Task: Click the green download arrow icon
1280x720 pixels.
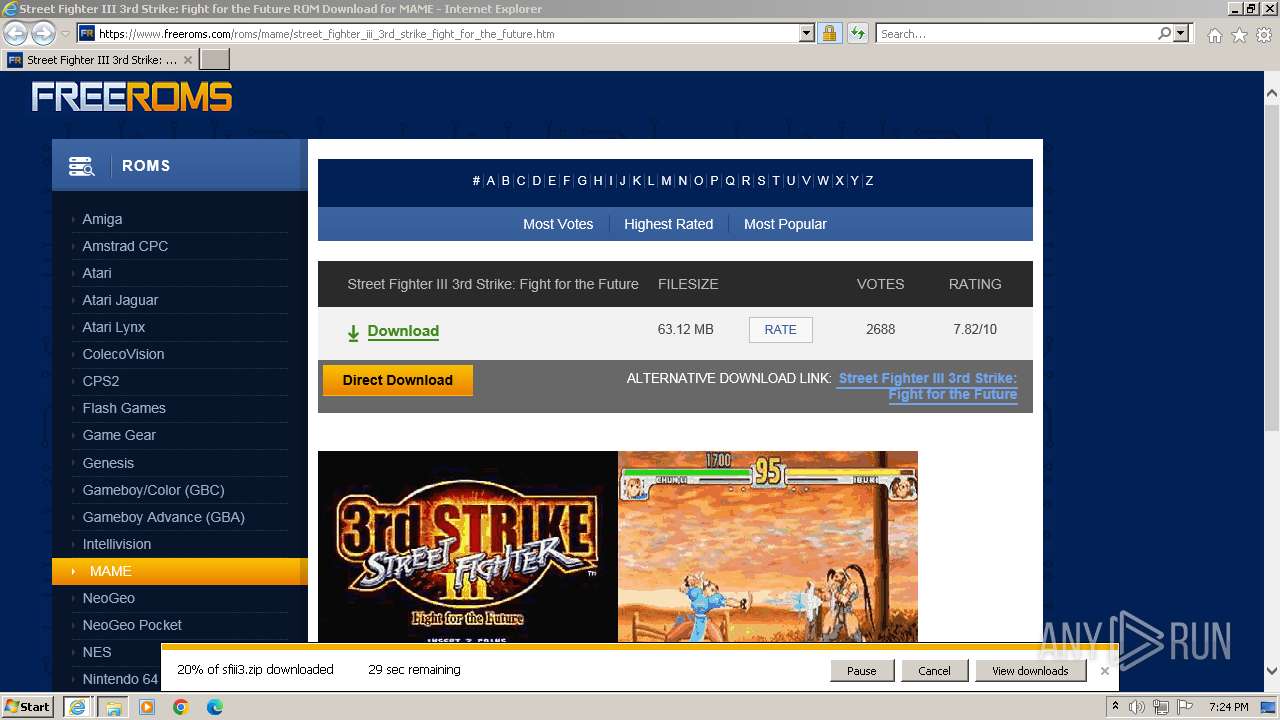Action: coord(353,333)
